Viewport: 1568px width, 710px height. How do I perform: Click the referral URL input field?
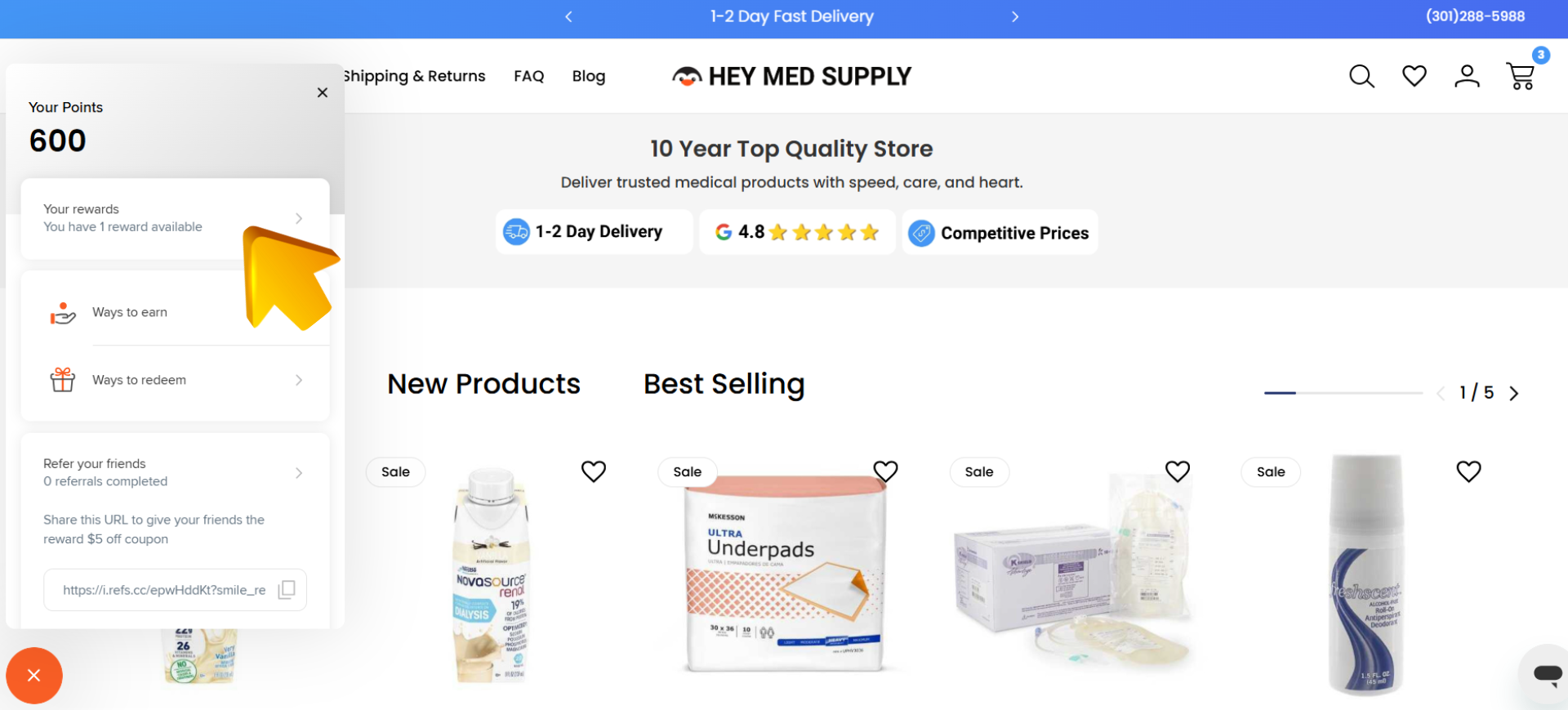pyautogui.click(x=175, y=590)
